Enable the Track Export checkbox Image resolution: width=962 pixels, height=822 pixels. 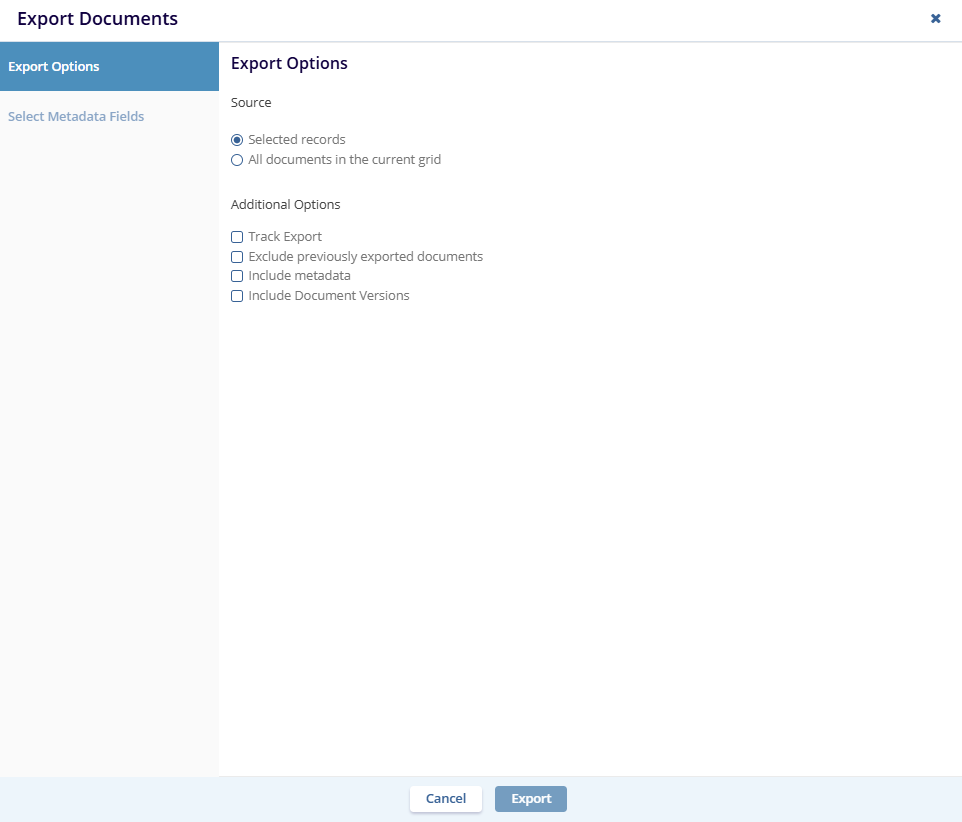[237, 237]
